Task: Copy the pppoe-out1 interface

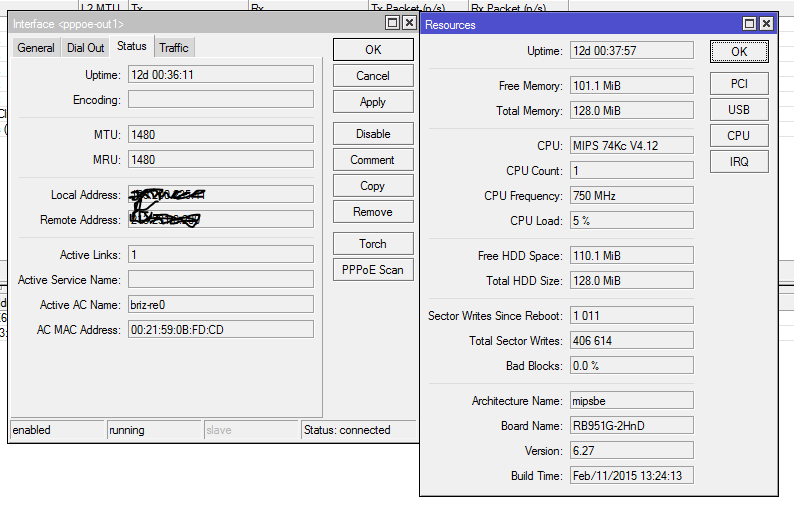Action: point(372,186)
